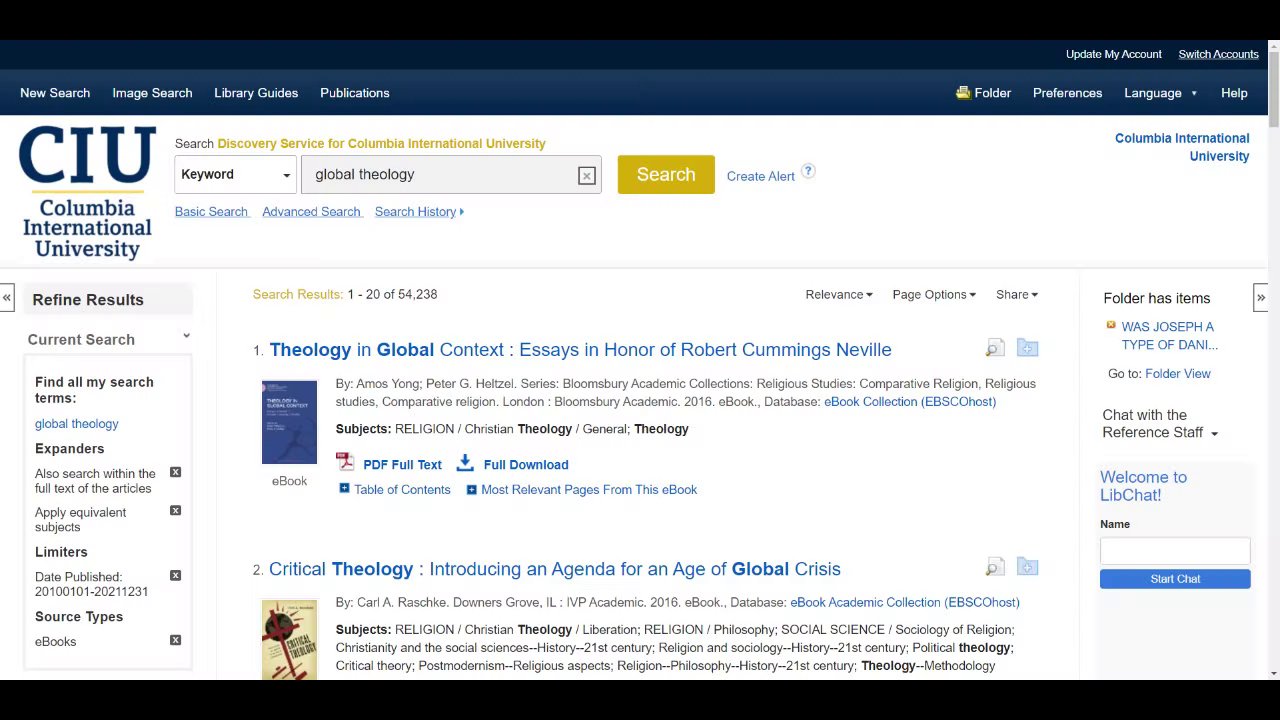
Task: Expand Table of Contents plus icon
Action: [344, 489]
